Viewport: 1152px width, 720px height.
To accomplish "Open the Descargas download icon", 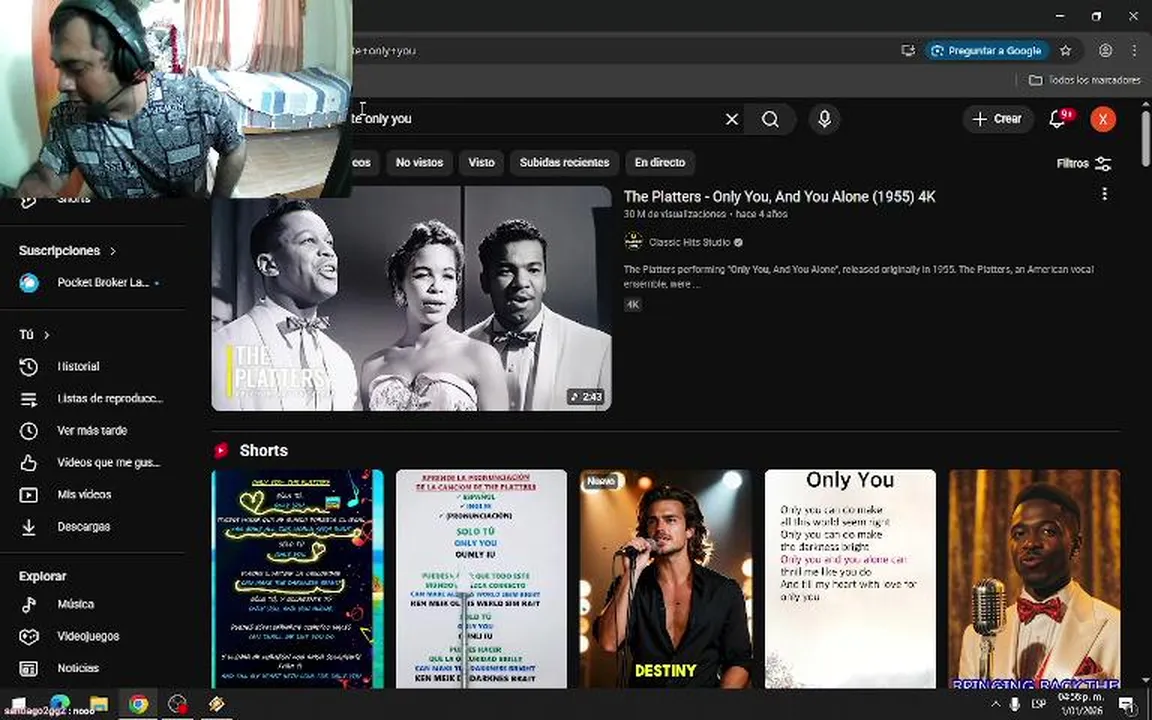I will tap(29, 527).
